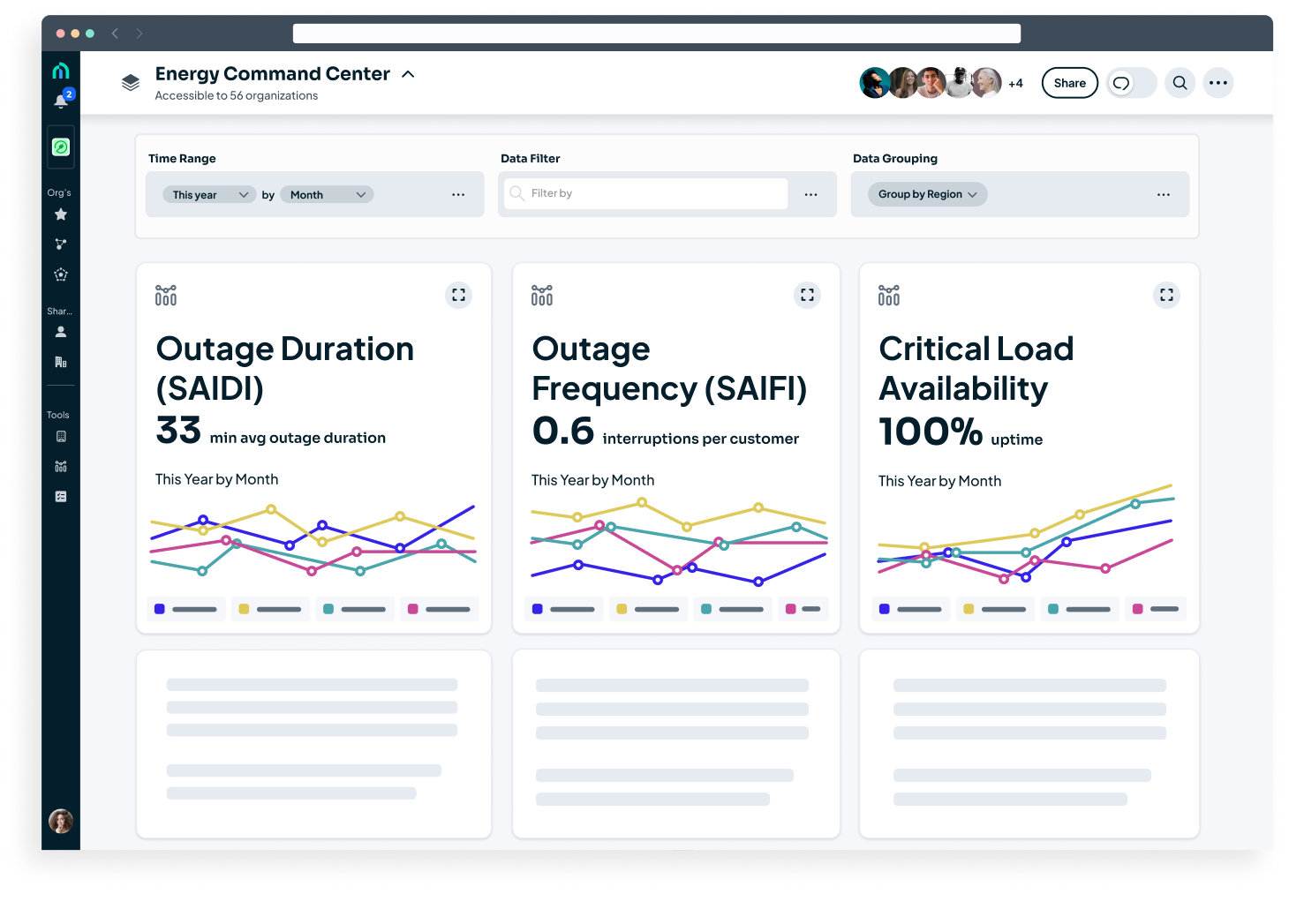Open the notifications bell in sidebar

click(61, 101)
